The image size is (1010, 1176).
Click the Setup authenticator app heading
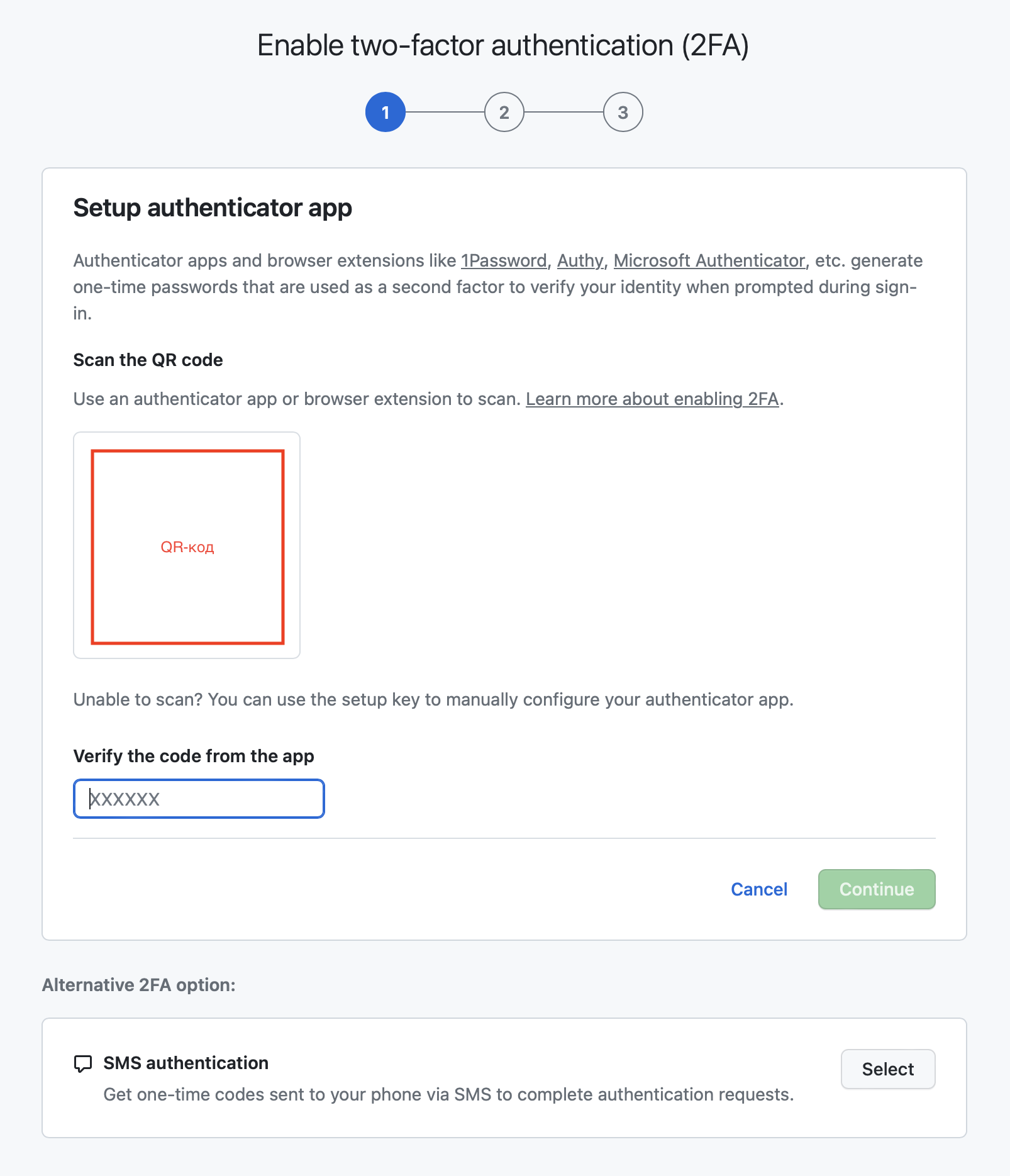[x=213, y=208]
